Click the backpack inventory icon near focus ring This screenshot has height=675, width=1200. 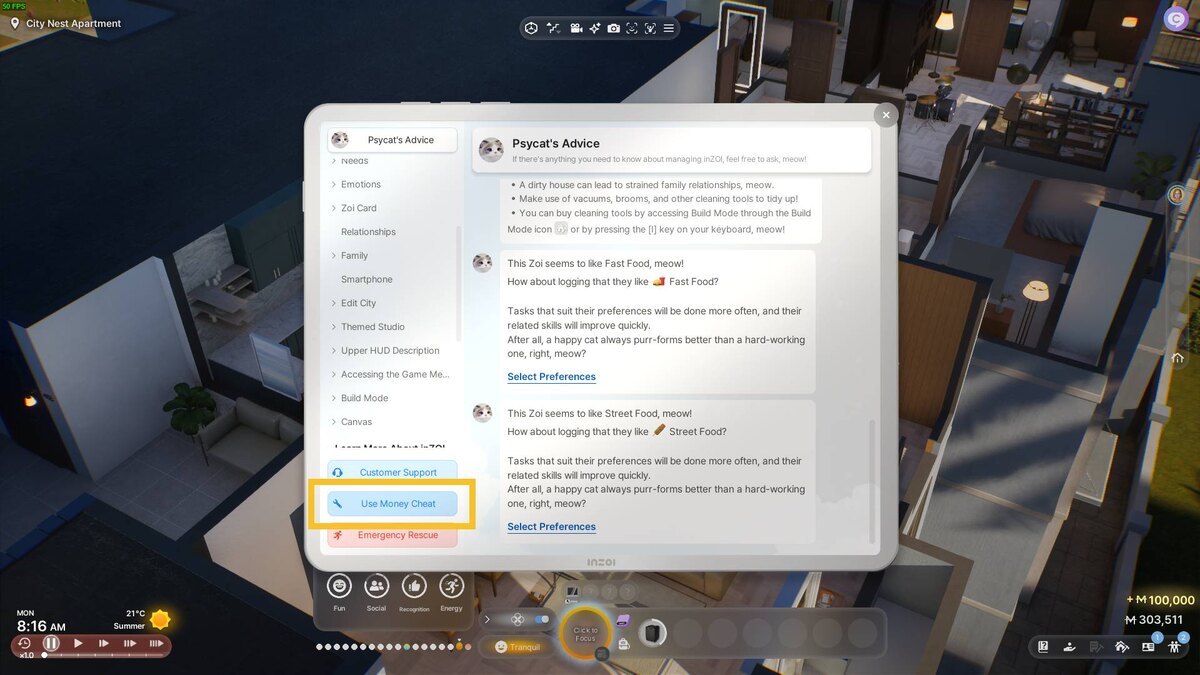click(x=624, y=644)
